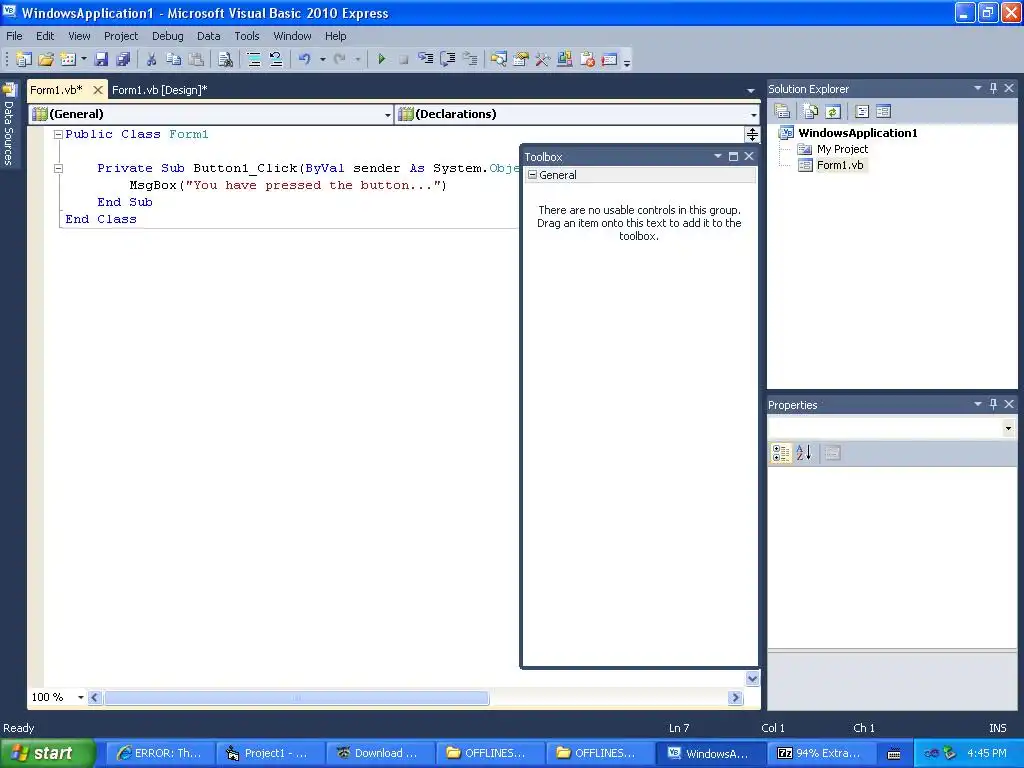This screenshot has width=1024, height=768.
Task: Click the Save All stacked disks icon
Action: [x=123, y=59]
